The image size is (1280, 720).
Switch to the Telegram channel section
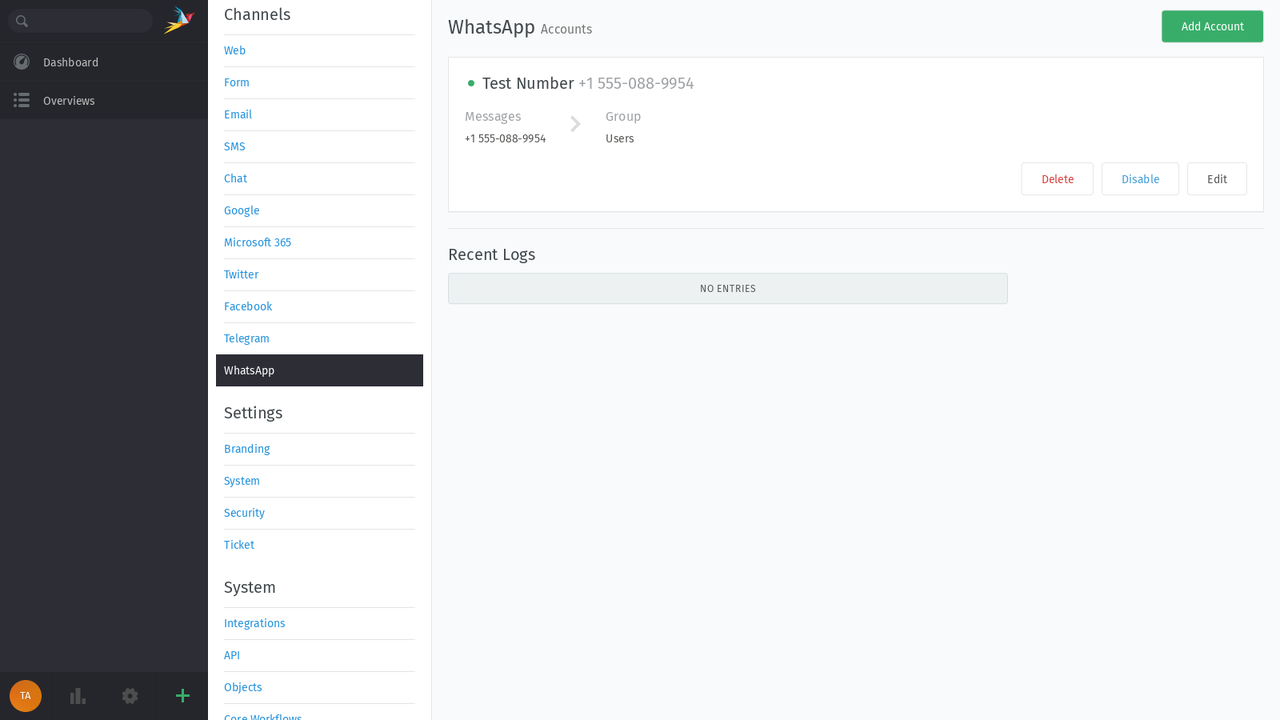tap(246, 338)
